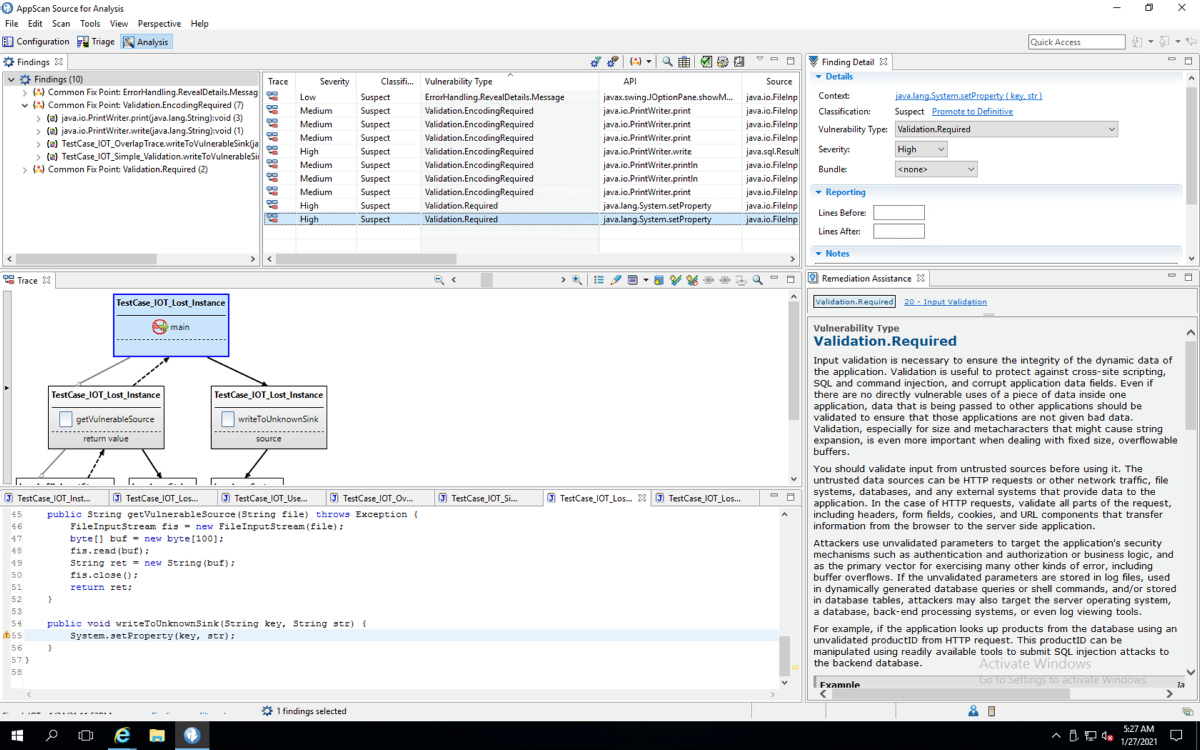Select the pencil annotation icon in the Trace toolbar
The height and width of the screenshot is (750, 1200).
(616, 280)
